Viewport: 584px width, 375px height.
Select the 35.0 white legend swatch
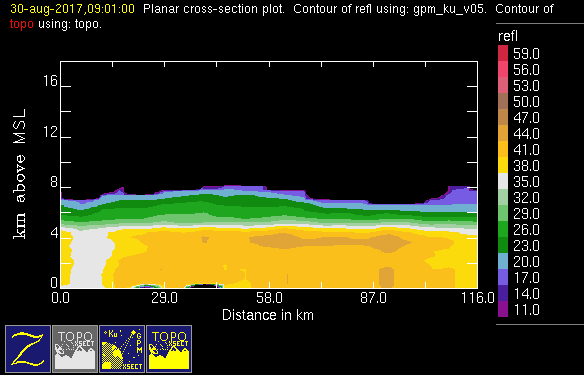[503, 181]
